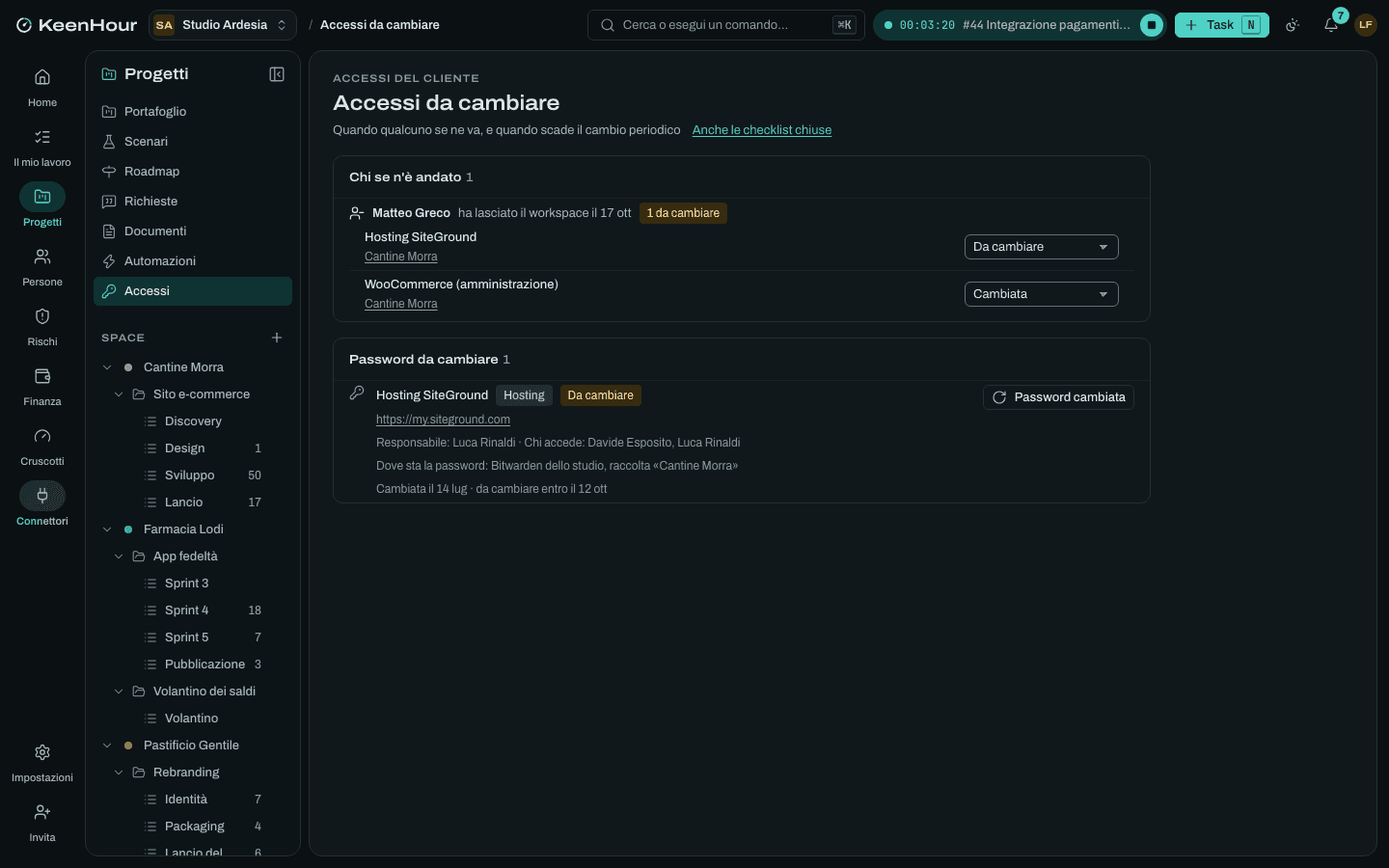Open WooCommerce status dropdown showing Cambiata
The width and height of the screenshot is (1389, 868).
click(1042, 294)
